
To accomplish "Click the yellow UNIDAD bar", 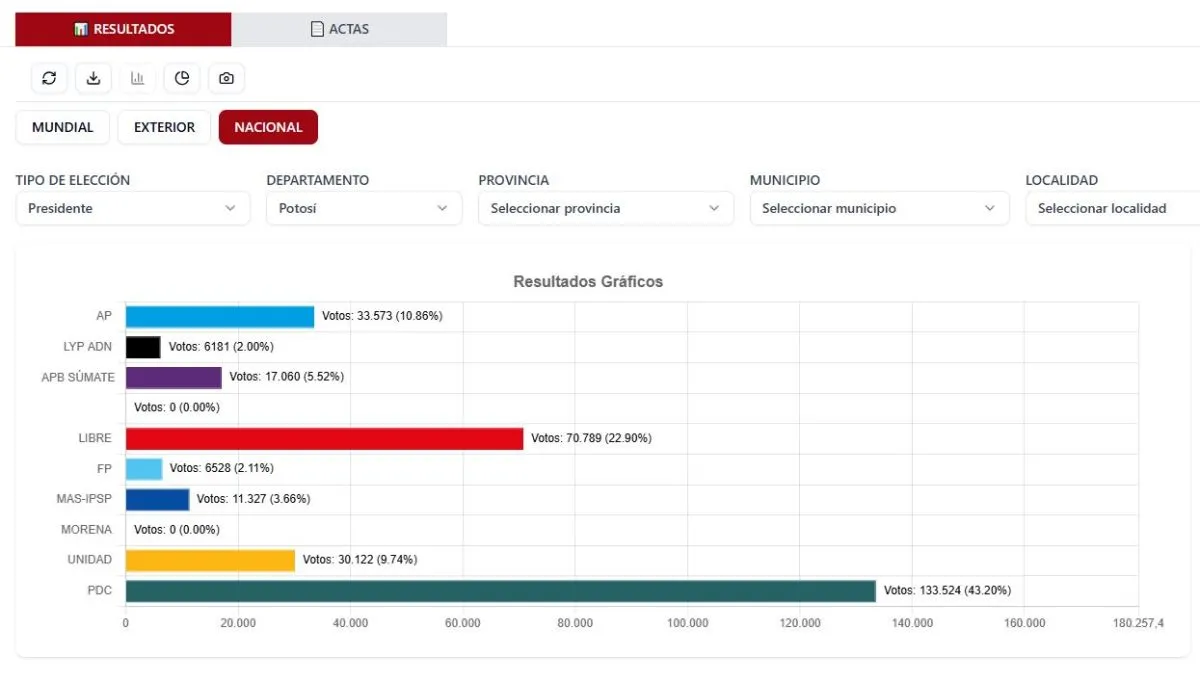I will (x=210, y=560).
